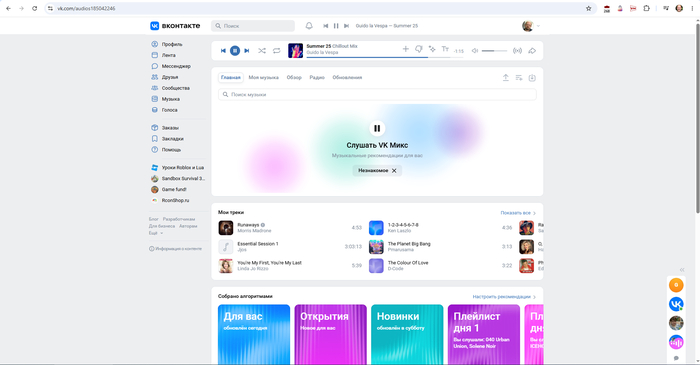Image resolution: width=700 pixels, height=365 pixels.
Task: Remove the Незнакомое mix filter
Action: tap(394, 170)
